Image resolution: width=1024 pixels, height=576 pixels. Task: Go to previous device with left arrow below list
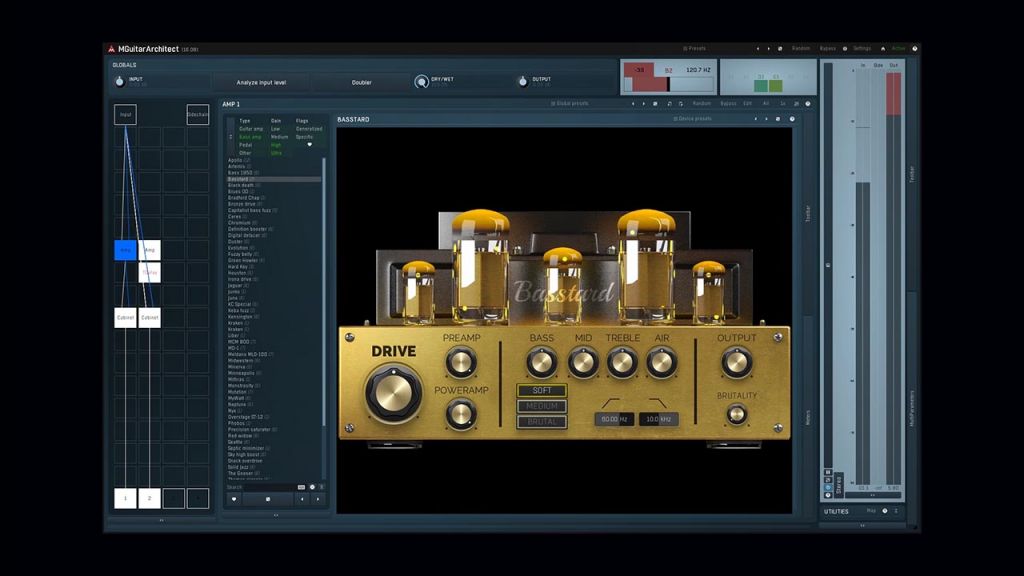[302, 499]
